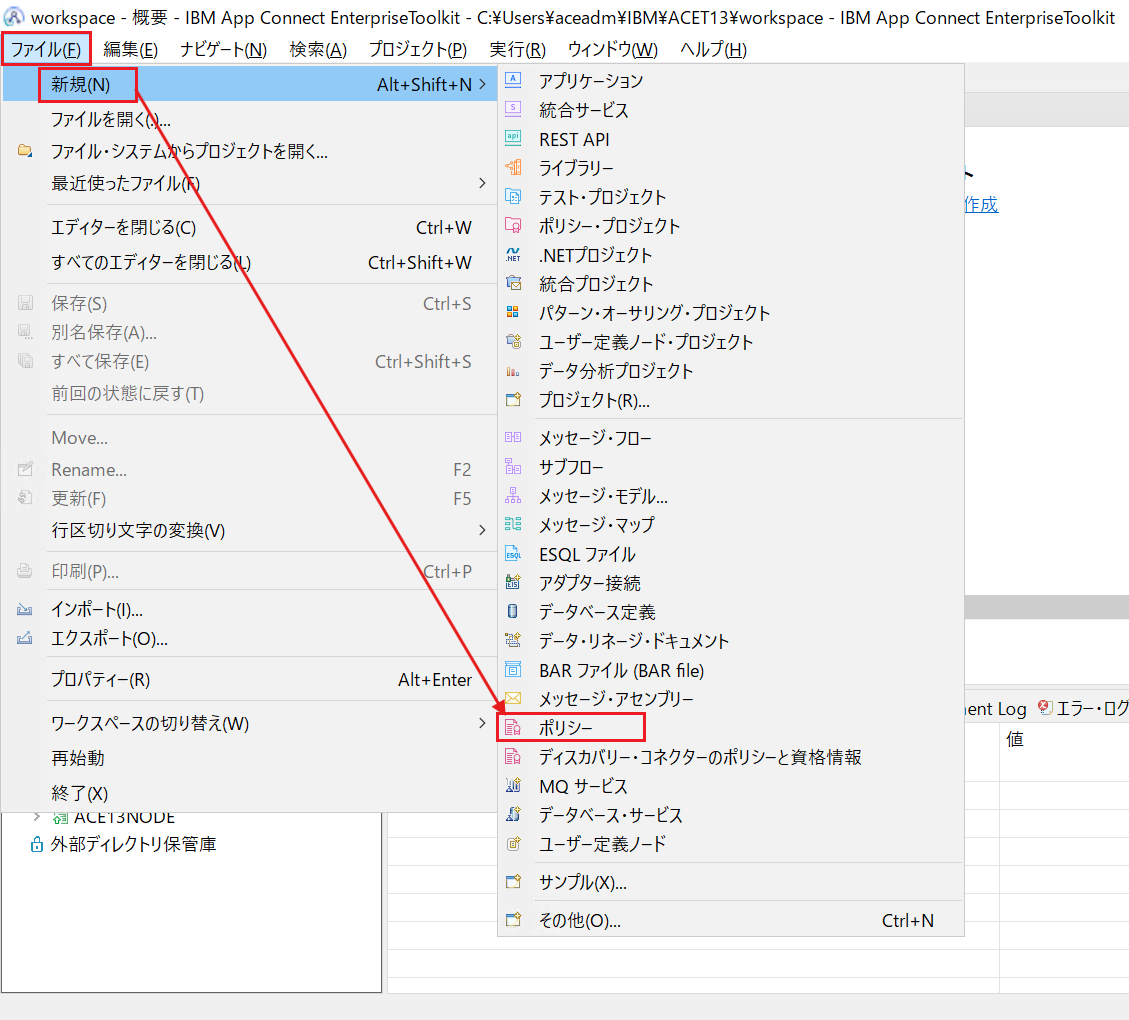Click the BAR ファイル icon

(513, 669)
